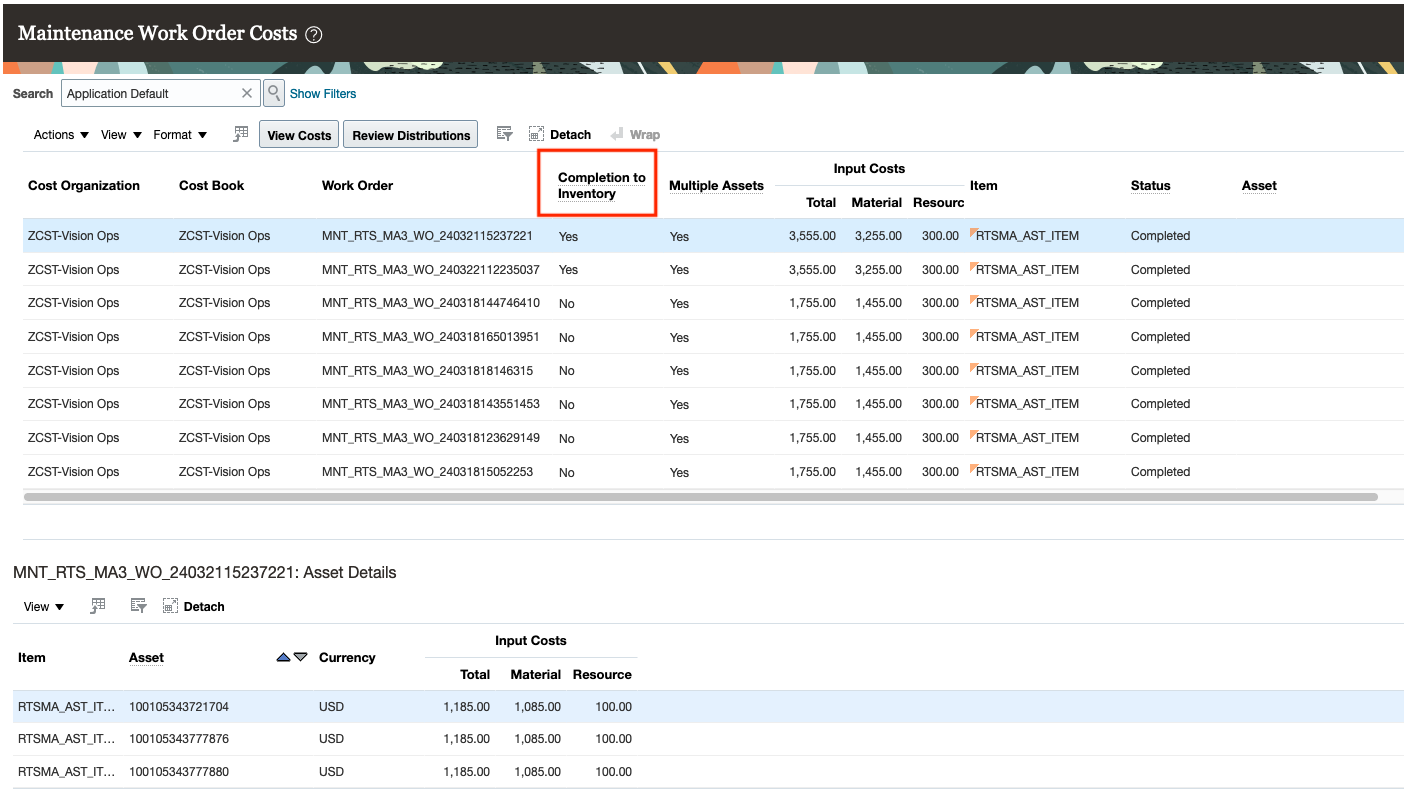The height and width of the screenshot is (792, 1404).
Task: Click Query By Example icon beside Review Distributions
Action: click(505, 134)
